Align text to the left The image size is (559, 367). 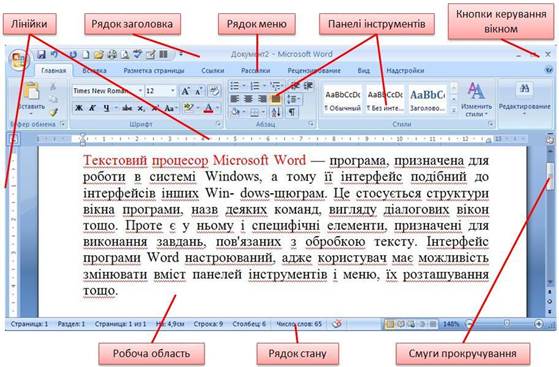[x=234, y=99]
